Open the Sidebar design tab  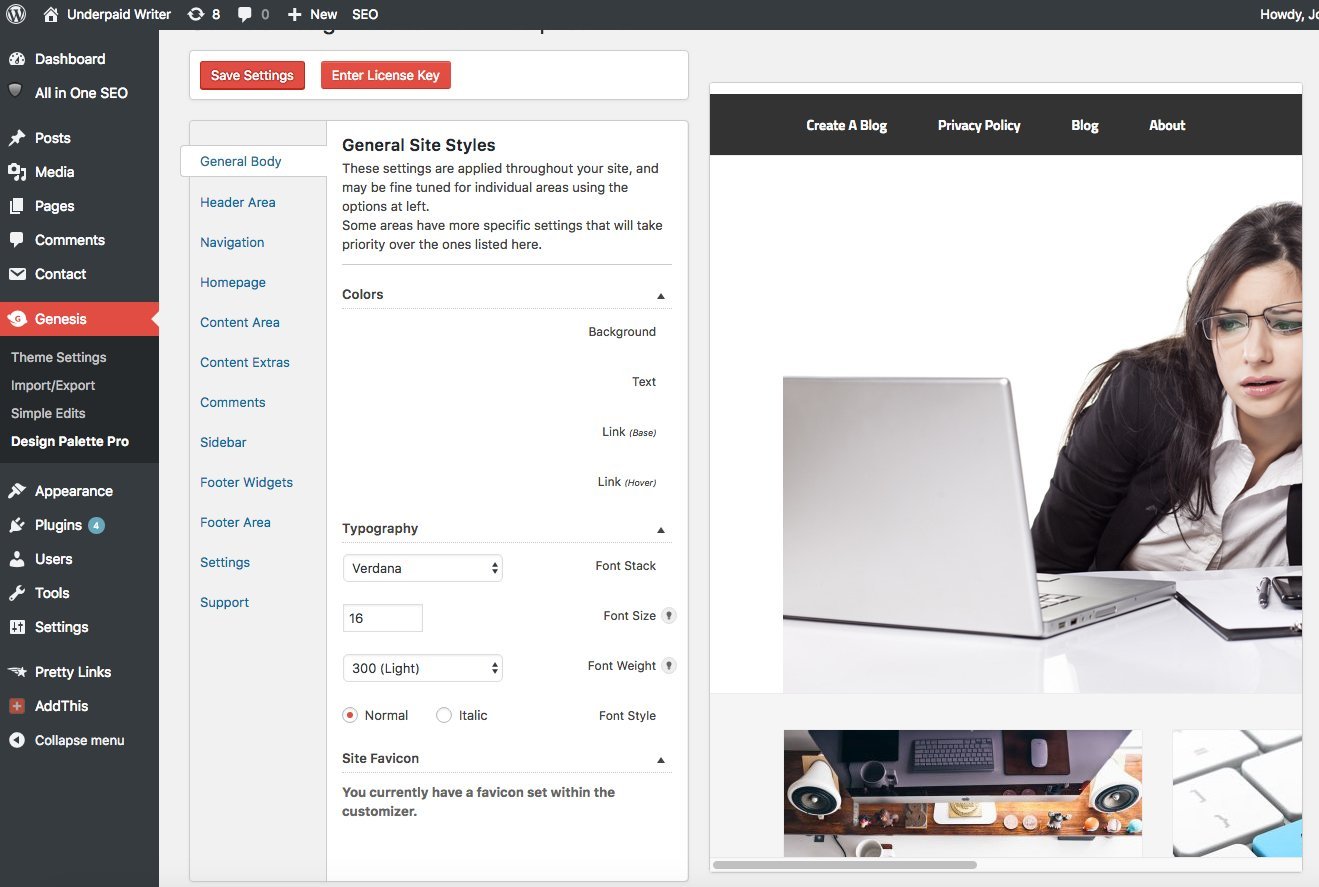click(223, 442)
